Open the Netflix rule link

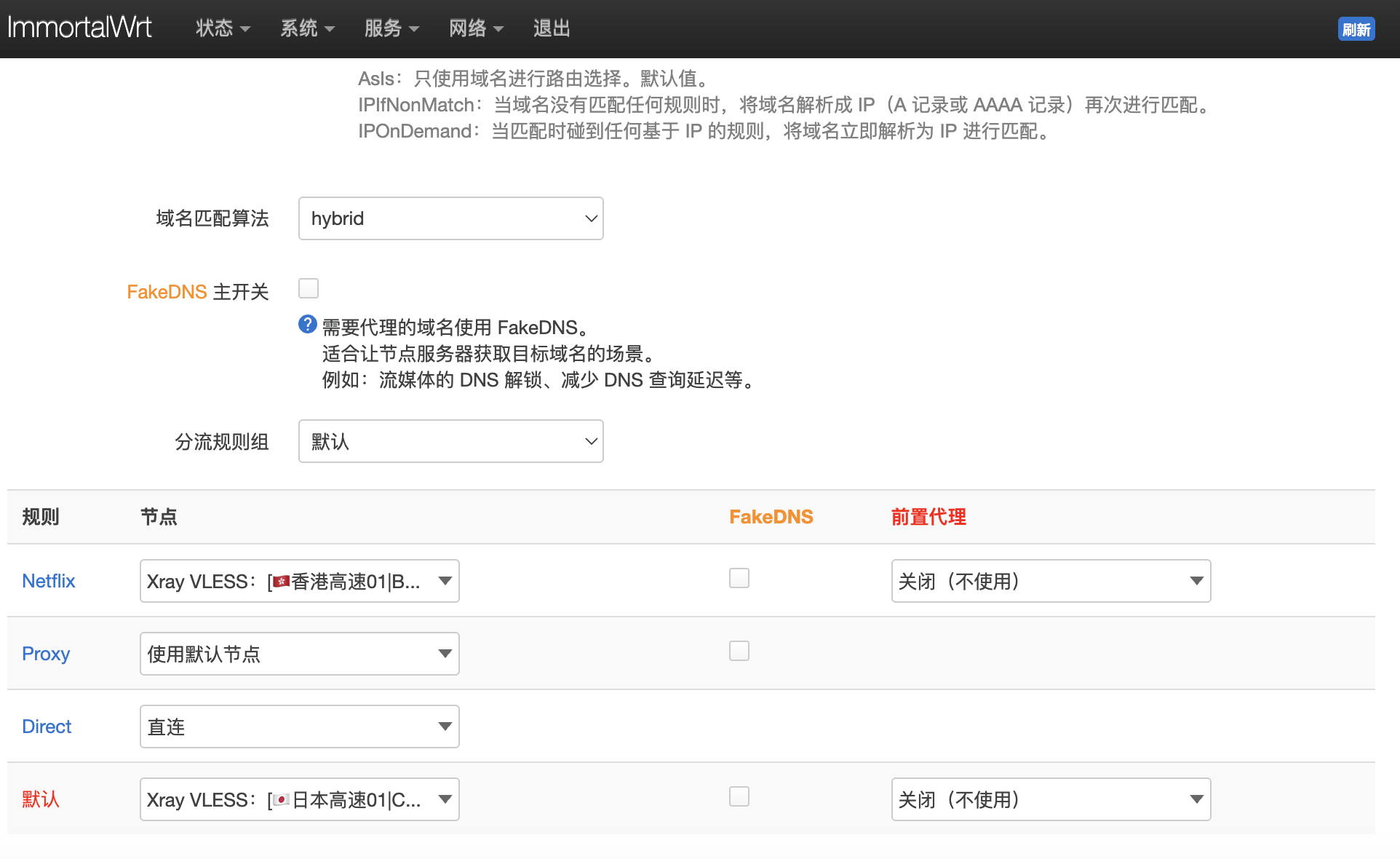point(49,581)
